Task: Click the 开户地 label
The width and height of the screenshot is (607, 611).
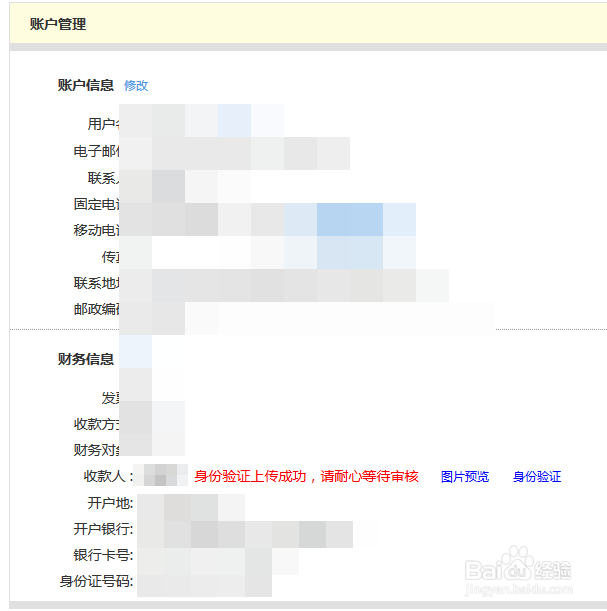Action: [110, 503]
